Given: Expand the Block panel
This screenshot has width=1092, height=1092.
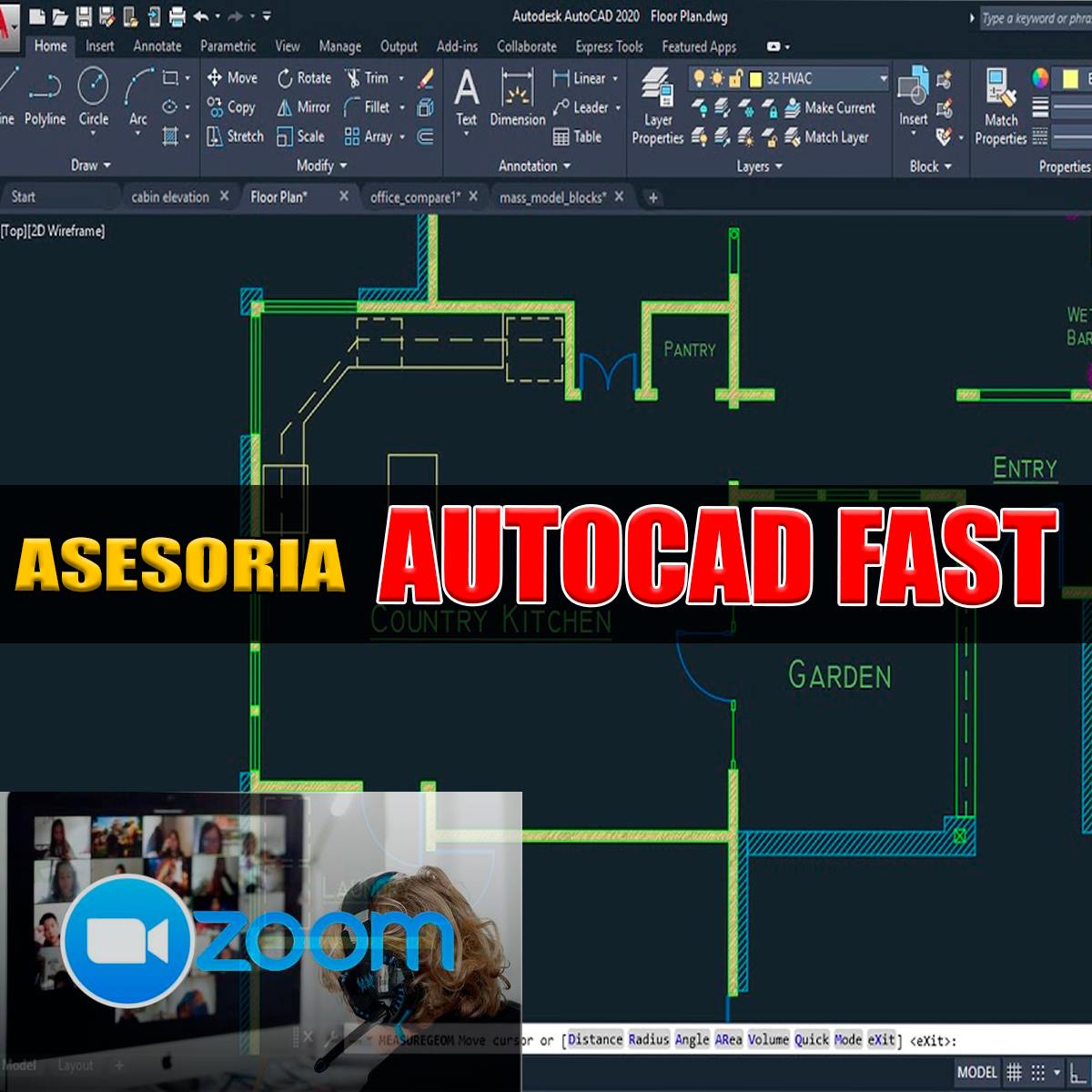Looking at the screenshot, I should 930,167.
